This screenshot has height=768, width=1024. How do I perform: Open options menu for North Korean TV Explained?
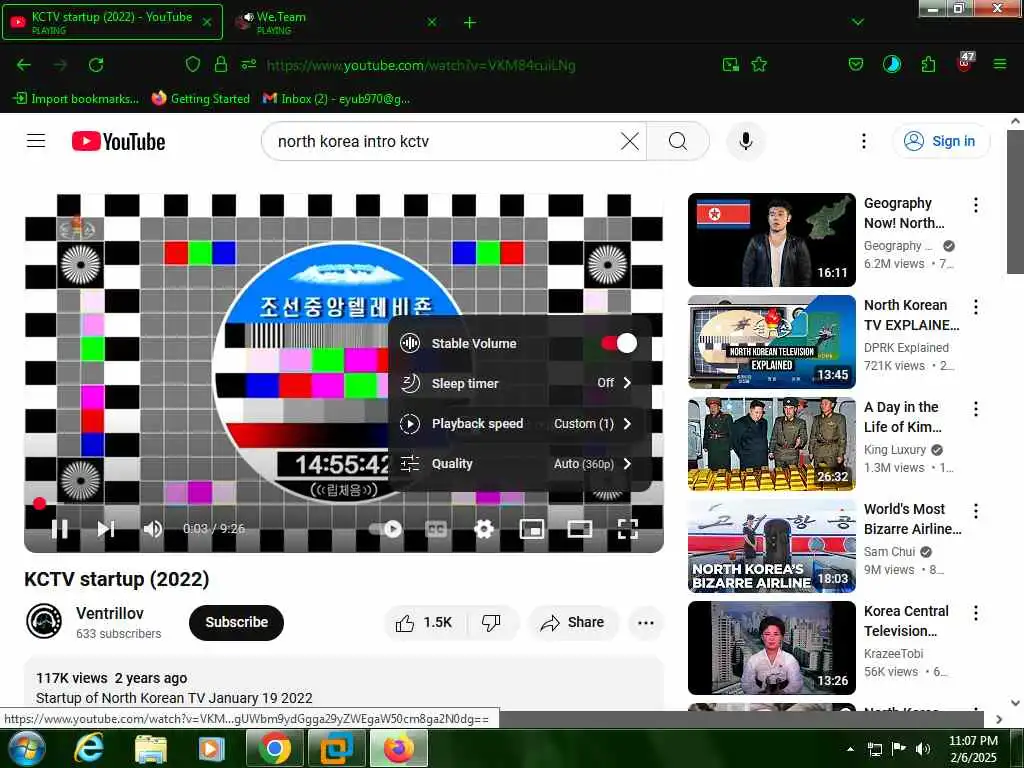(976, 307)
